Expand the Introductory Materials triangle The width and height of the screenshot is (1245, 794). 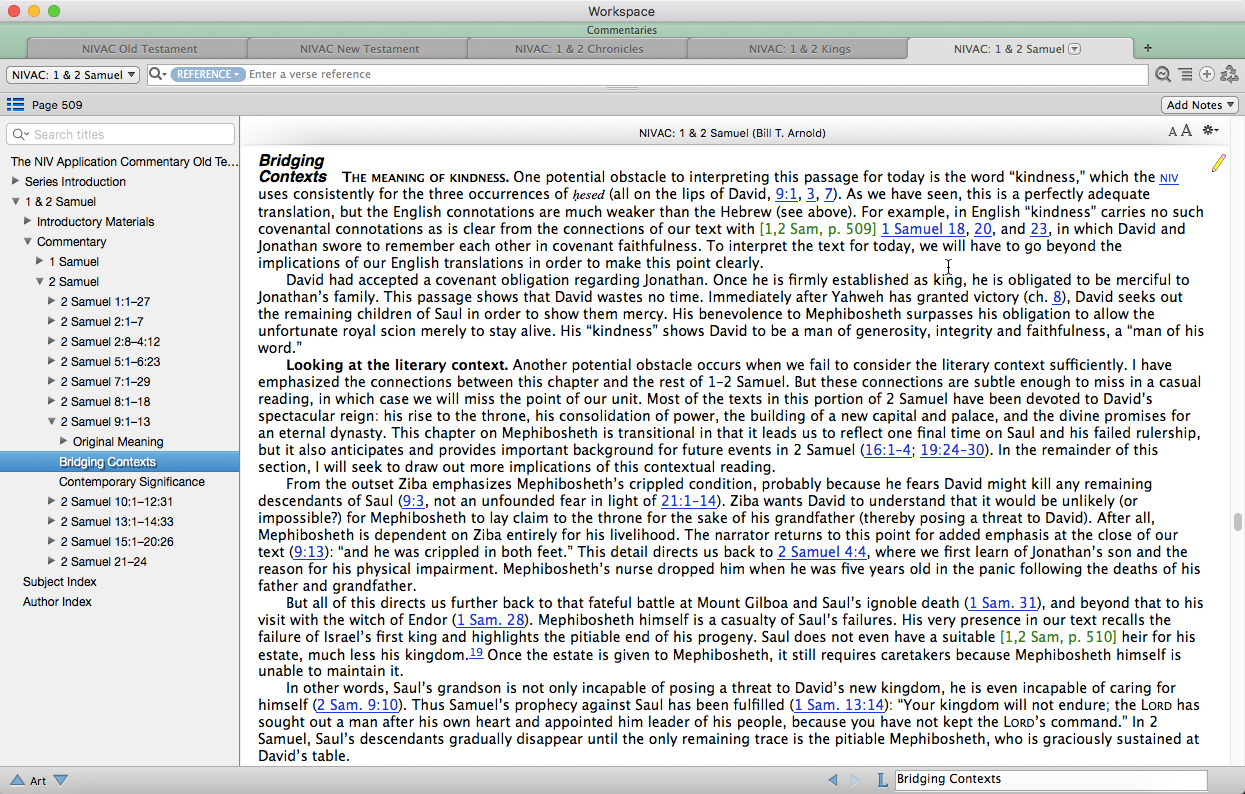click(x=28, y=221)
